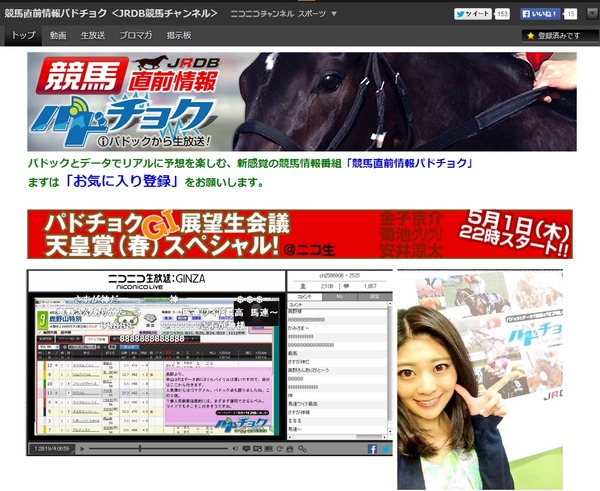This screenshot has height=491, width=600.
Task: Select the NG tab in comment panel
Action: pyautogui.click(x=339, y=297)
